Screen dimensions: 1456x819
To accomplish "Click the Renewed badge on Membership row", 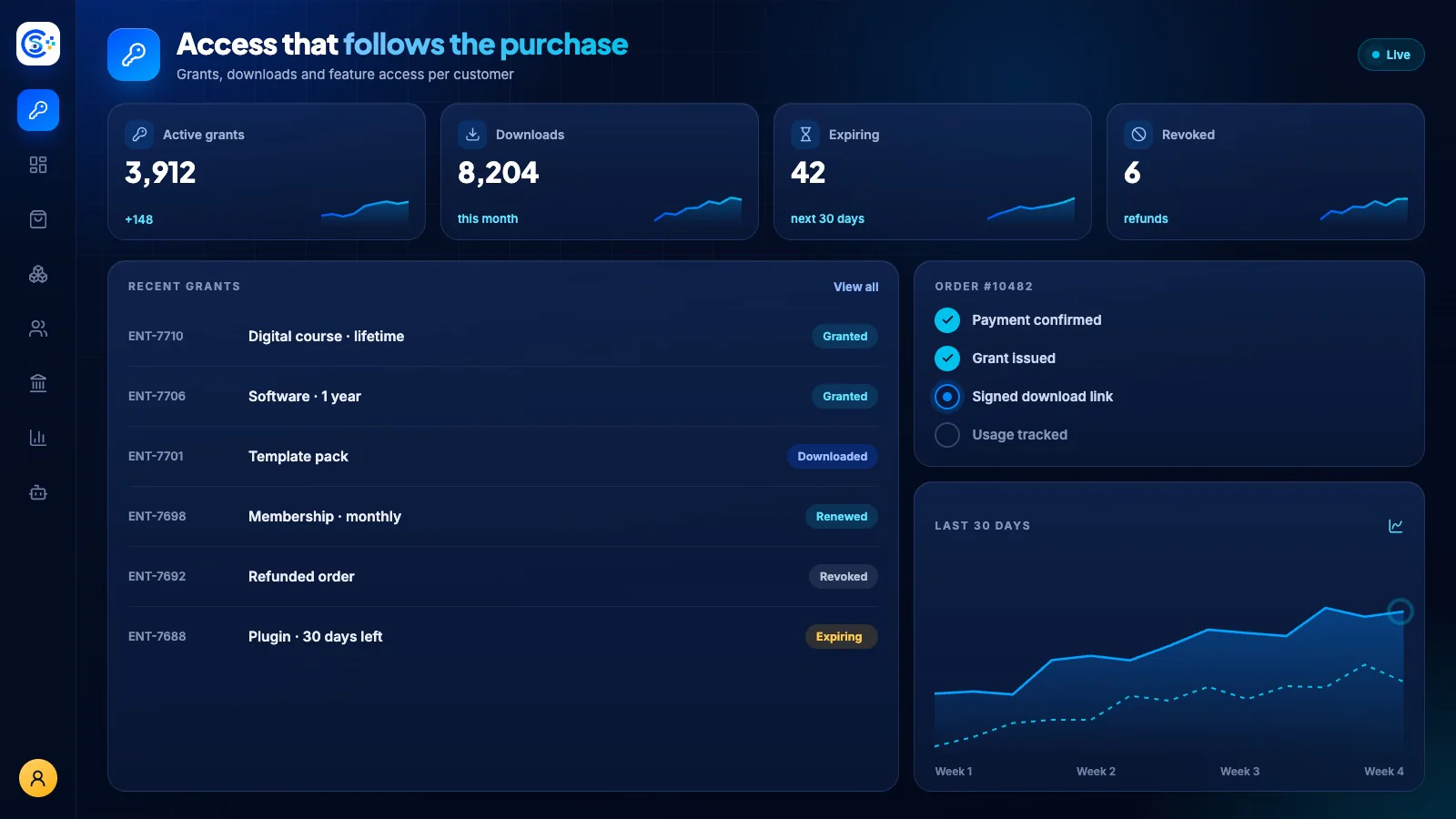I will coord(842,517).
